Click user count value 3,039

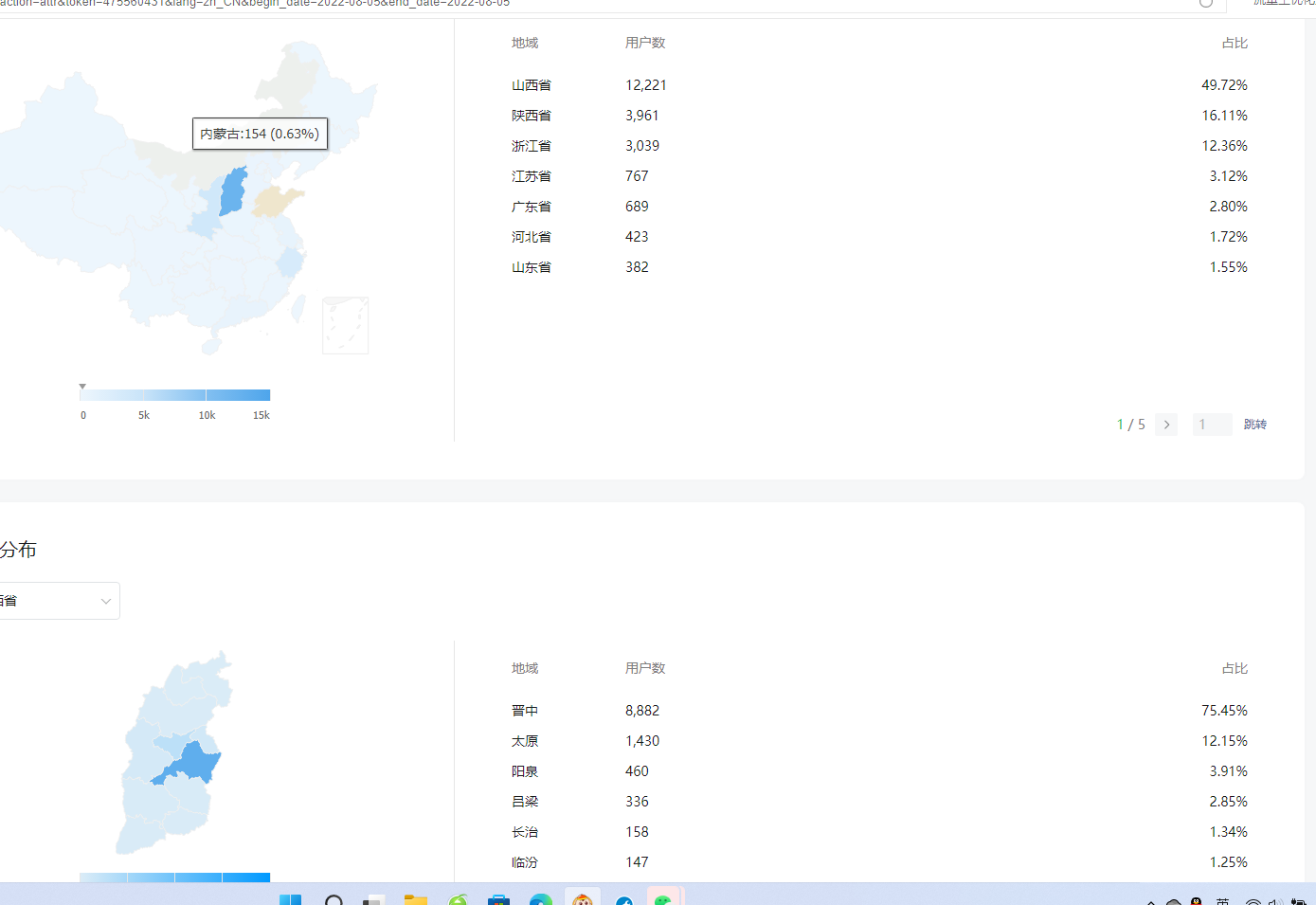pyautogui.click(x=642, y=146)
